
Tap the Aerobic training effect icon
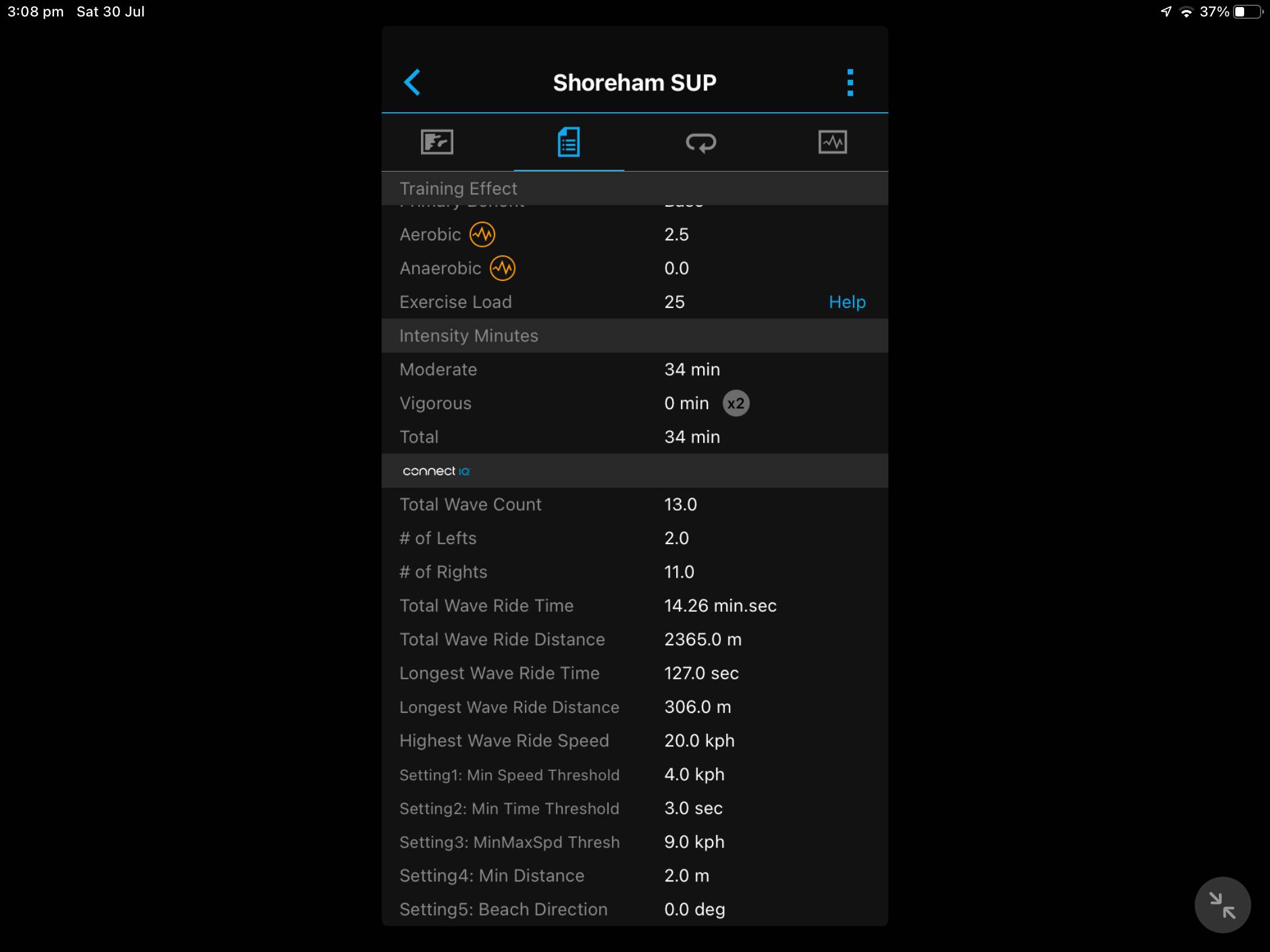coord(482,234)
